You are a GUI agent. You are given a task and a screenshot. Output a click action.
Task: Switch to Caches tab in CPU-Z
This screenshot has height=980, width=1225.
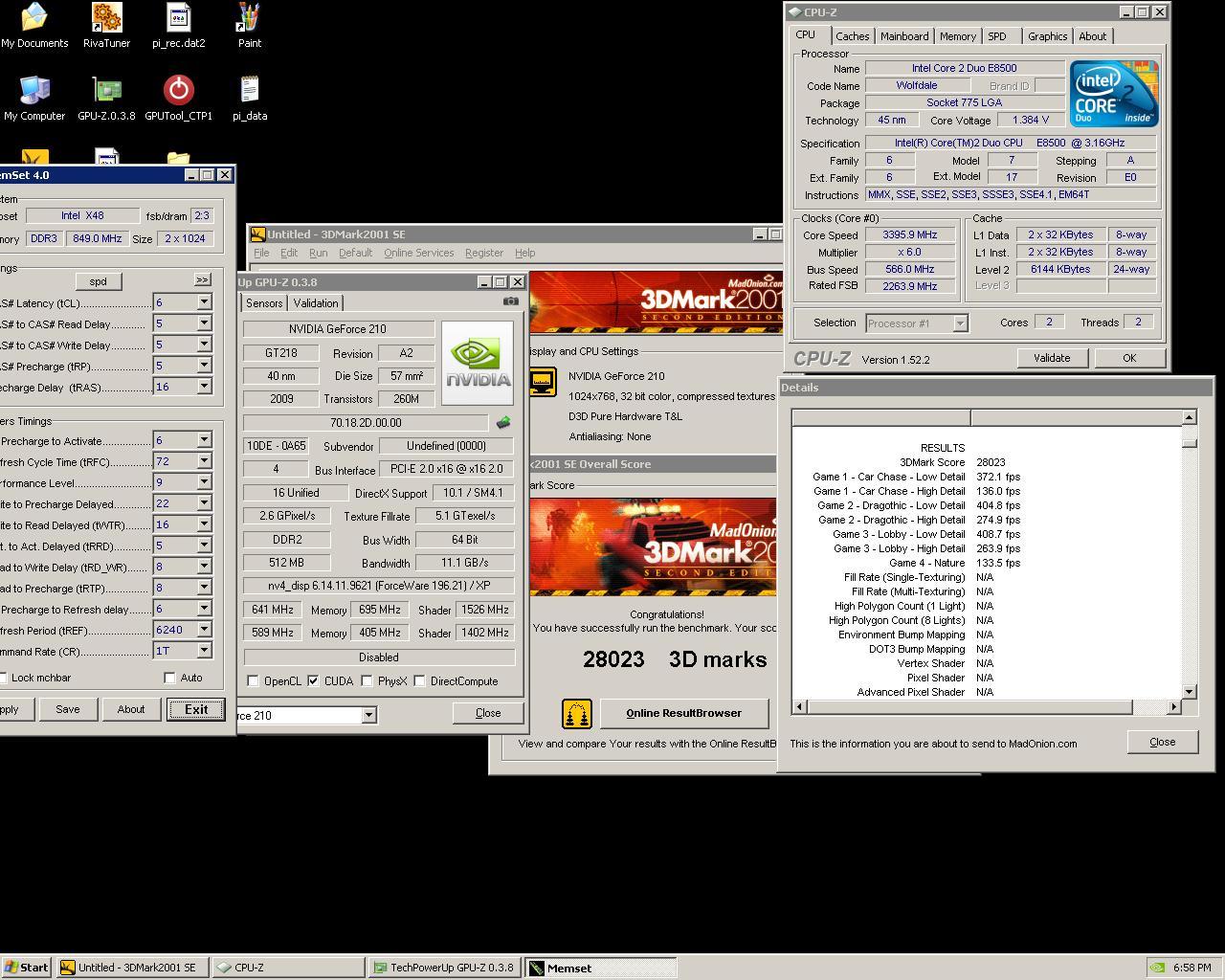click(852, 36)
